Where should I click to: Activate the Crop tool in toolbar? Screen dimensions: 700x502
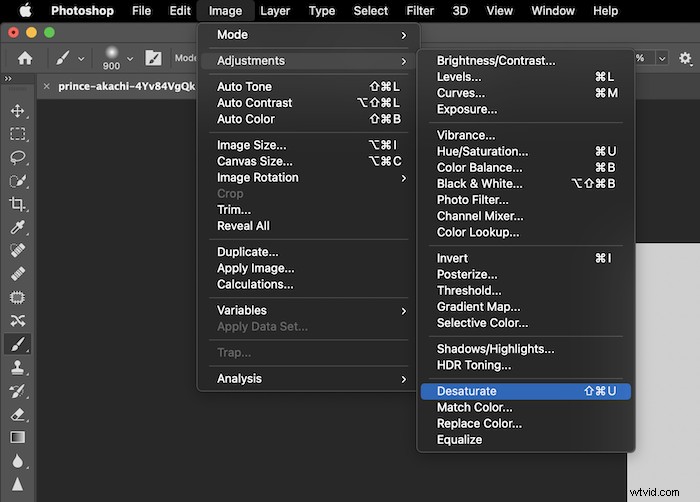(17, 204)
